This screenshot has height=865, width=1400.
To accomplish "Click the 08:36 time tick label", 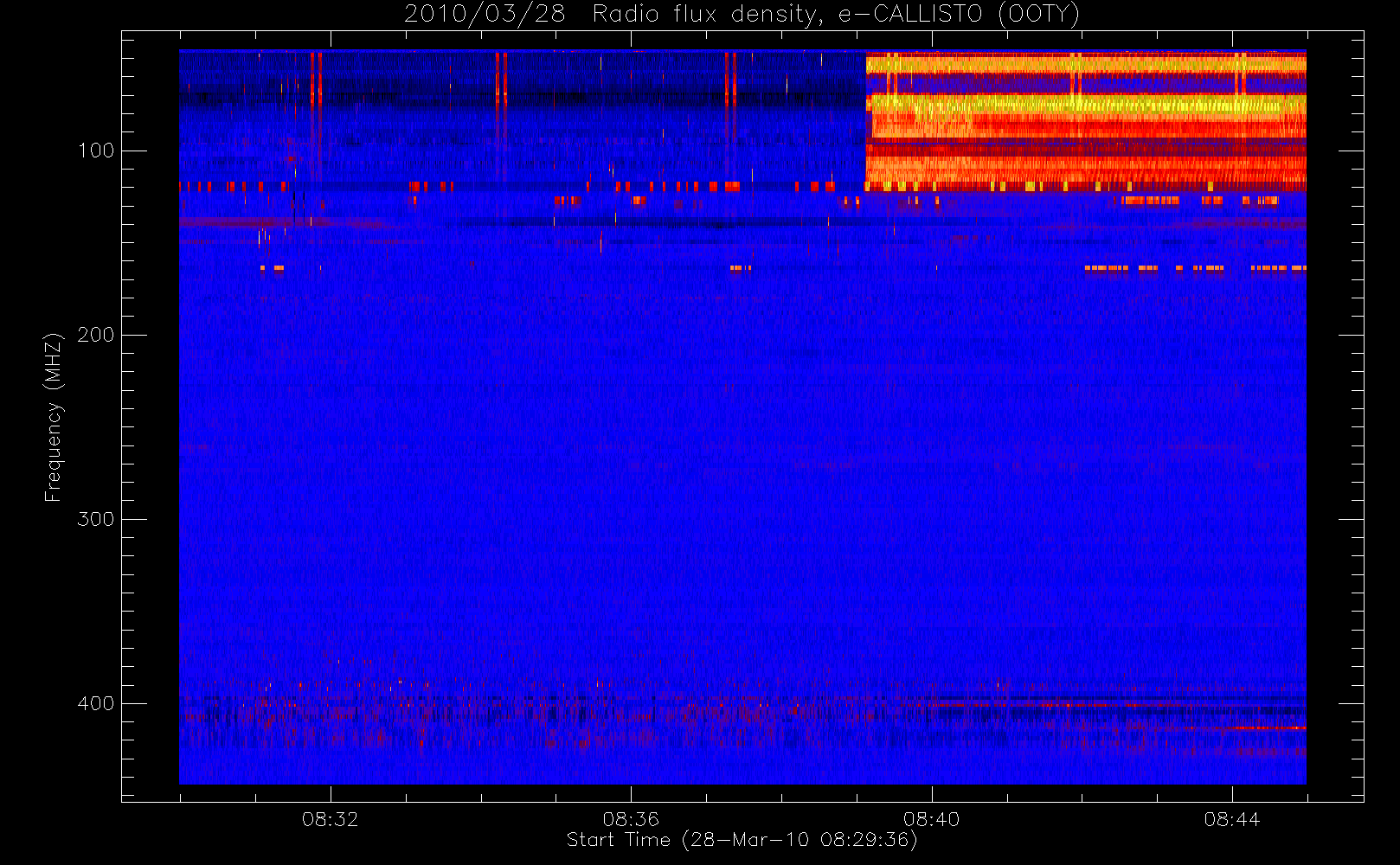I will (x=631, y=819).
